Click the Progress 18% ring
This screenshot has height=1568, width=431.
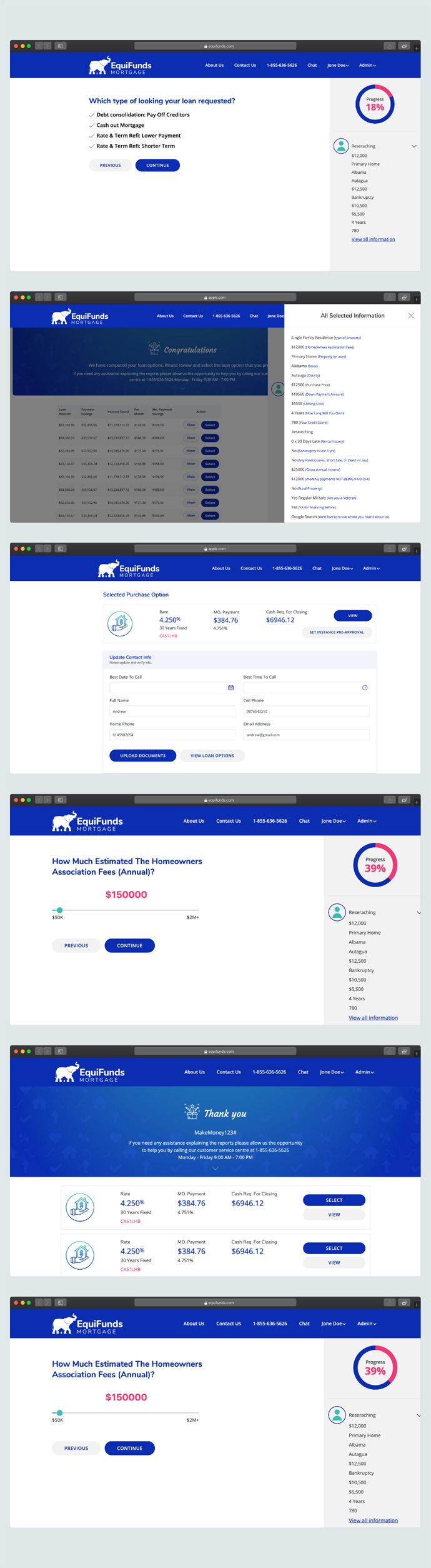pyautogui.click(x=375, y=104)
